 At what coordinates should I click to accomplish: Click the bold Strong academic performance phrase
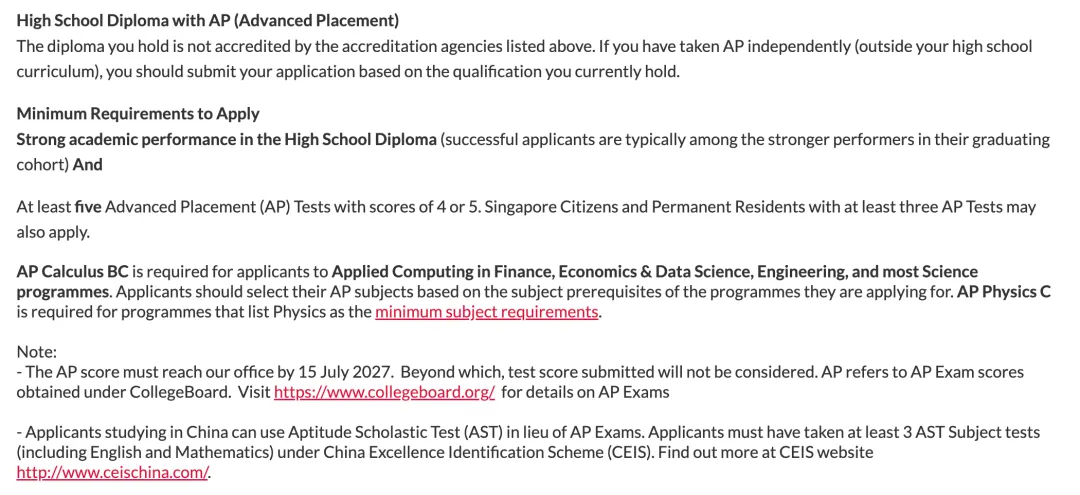(x=227, y=140)
